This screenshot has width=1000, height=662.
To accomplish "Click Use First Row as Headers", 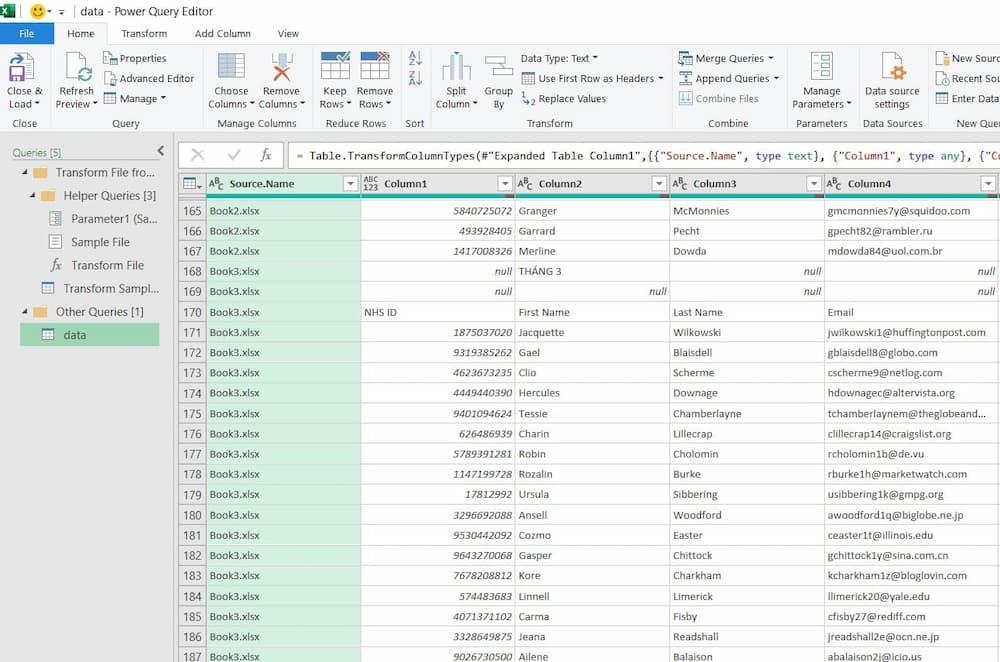I will [x=595, y=78].
